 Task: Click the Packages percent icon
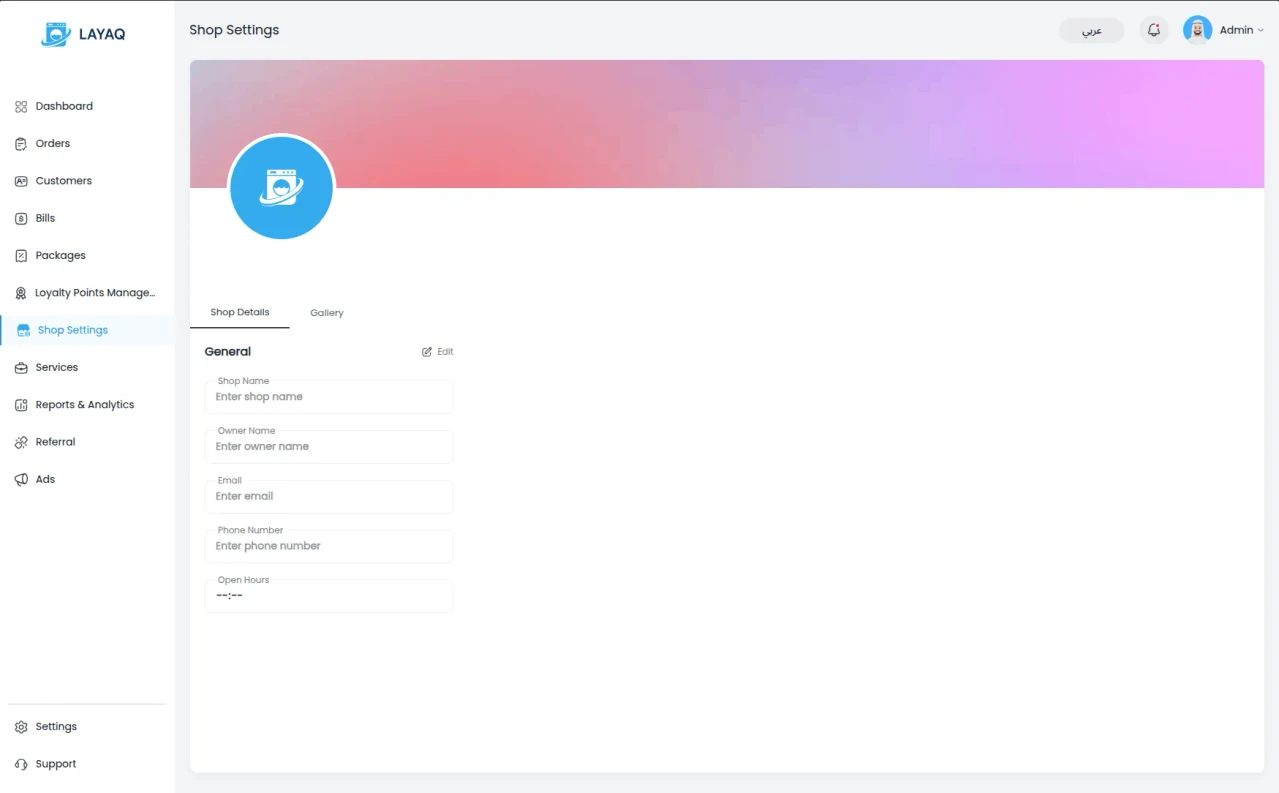21,255
